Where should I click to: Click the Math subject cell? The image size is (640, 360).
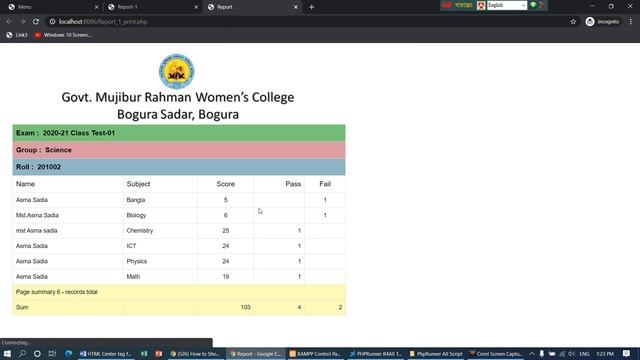click(133, 277)
